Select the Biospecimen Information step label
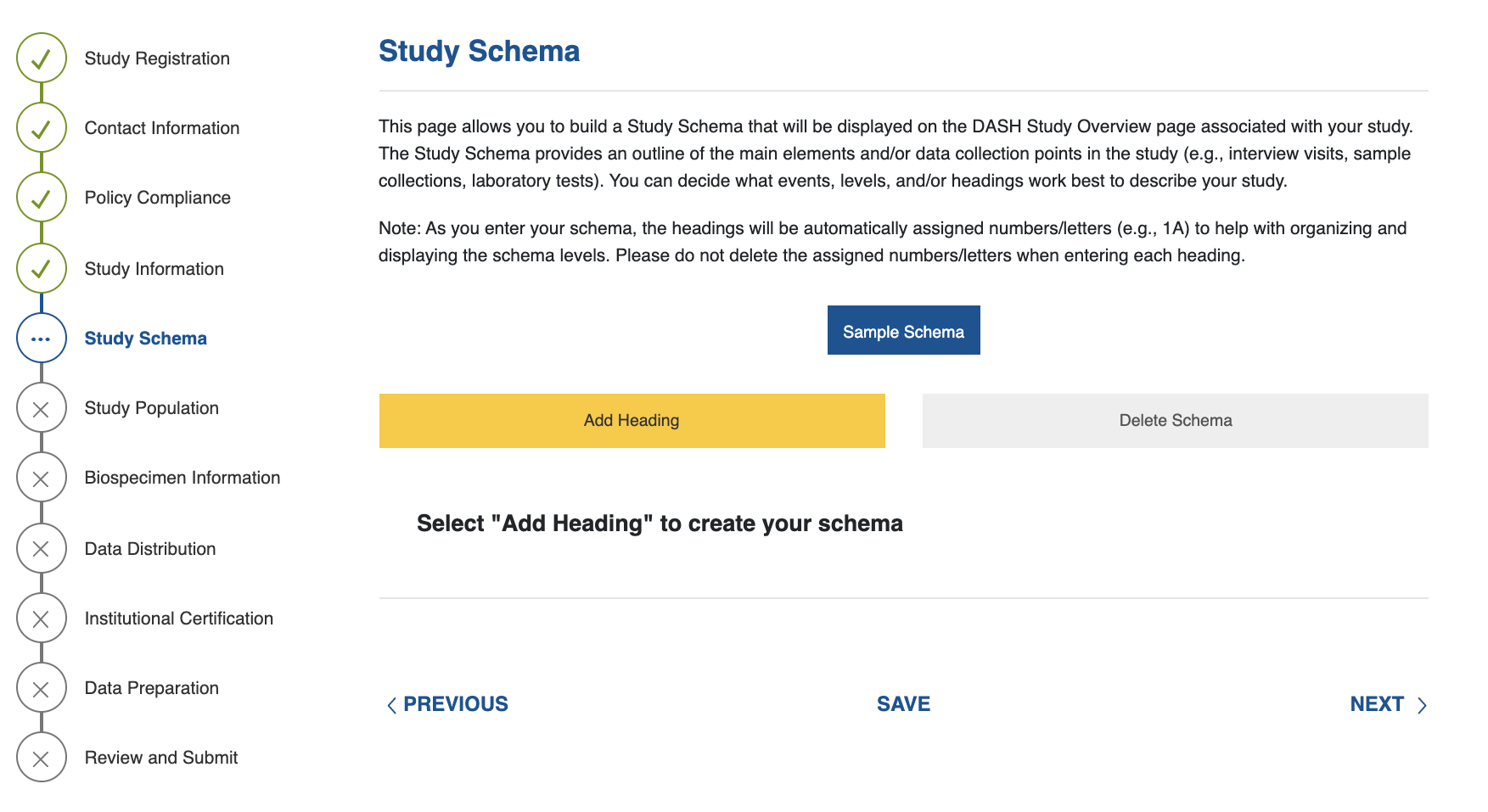1488x812 pixels. click(x=182, y=478)
